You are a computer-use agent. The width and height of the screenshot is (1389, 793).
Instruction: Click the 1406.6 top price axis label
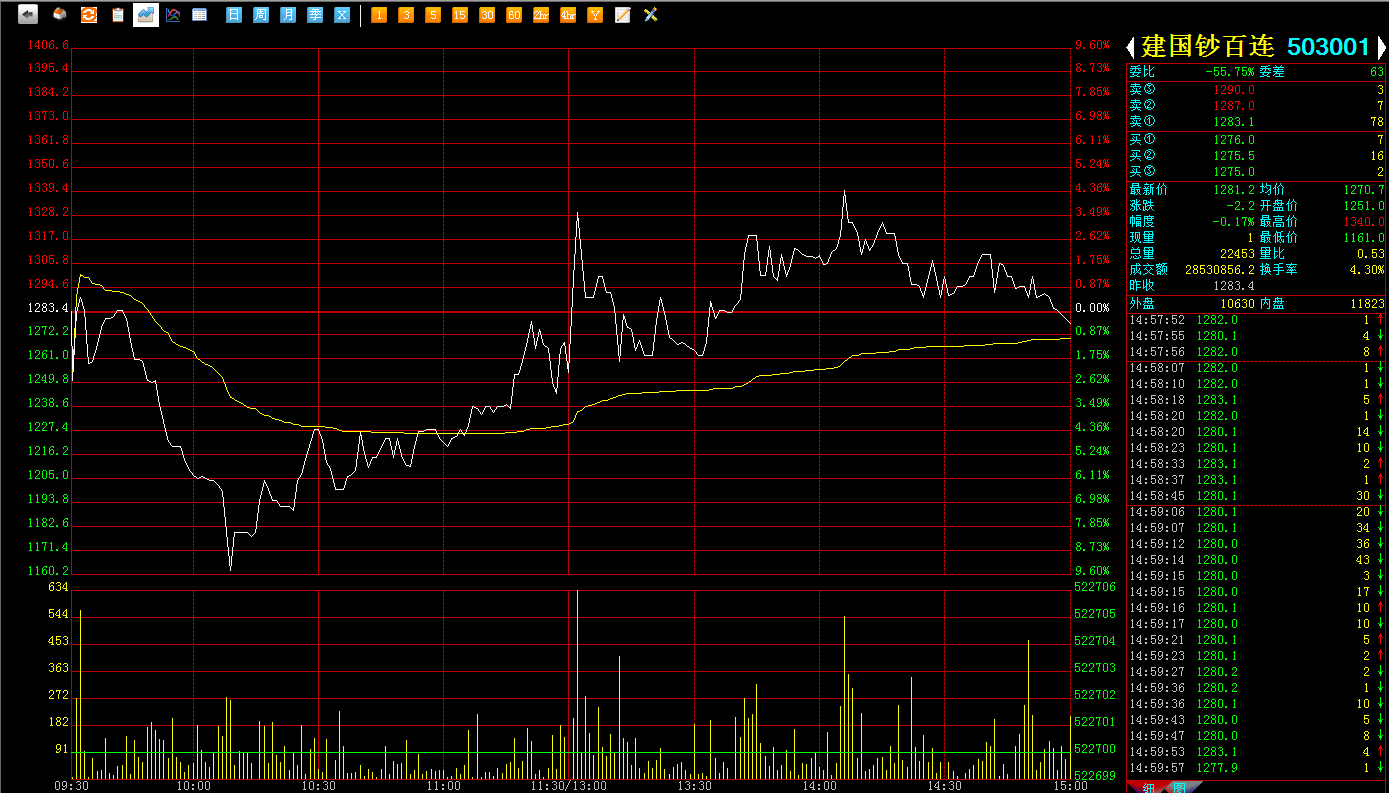(x=50, y=45)
